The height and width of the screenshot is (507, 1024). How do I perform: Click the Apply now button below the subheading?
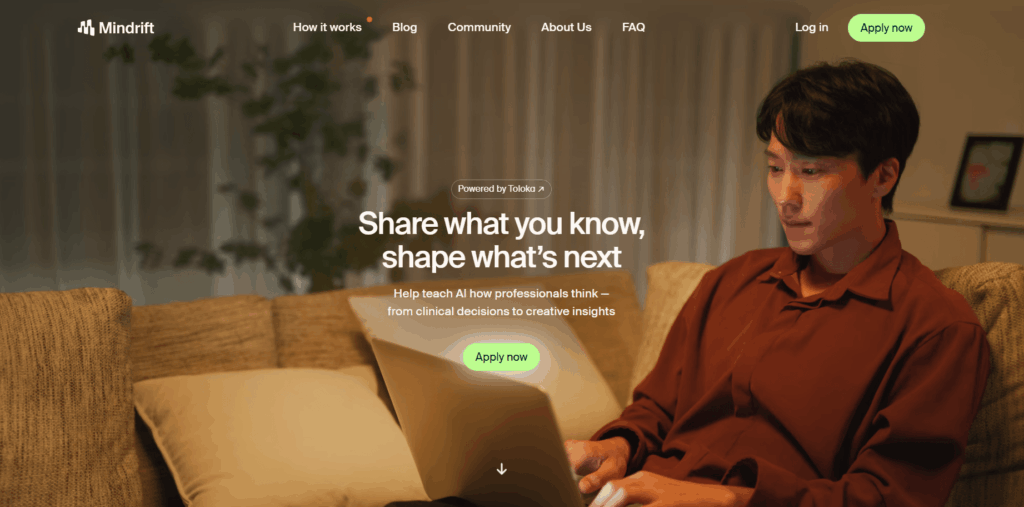tap(502, 357)
